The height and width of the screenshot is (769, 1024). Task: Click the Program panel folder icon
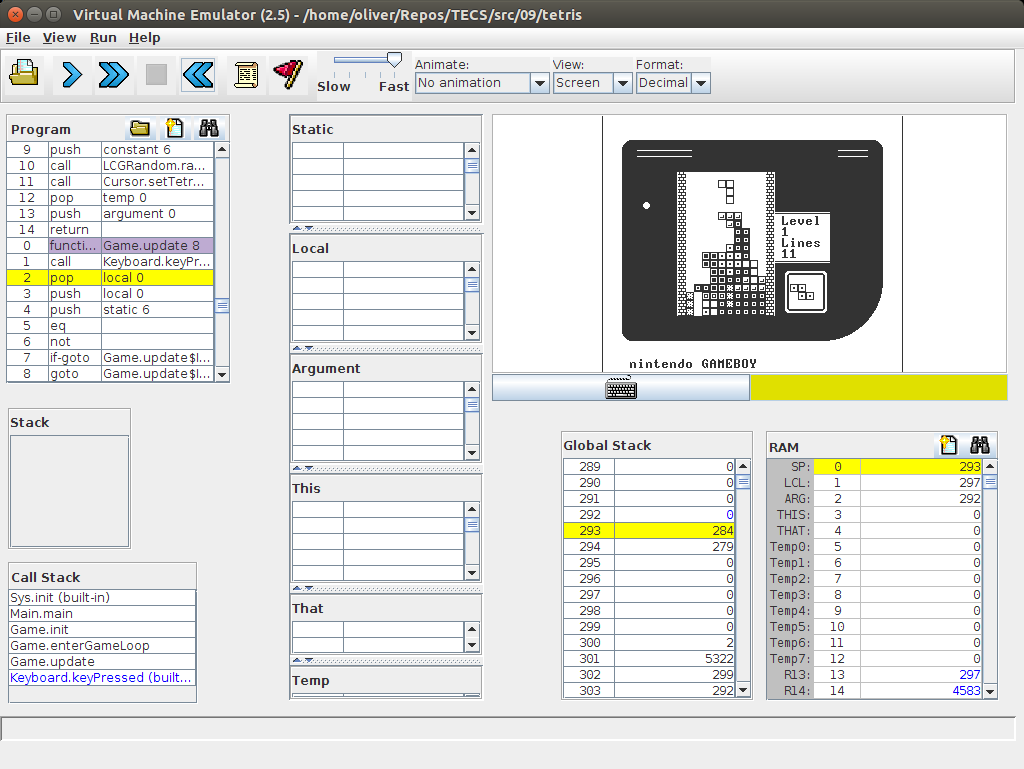[140, 128]
